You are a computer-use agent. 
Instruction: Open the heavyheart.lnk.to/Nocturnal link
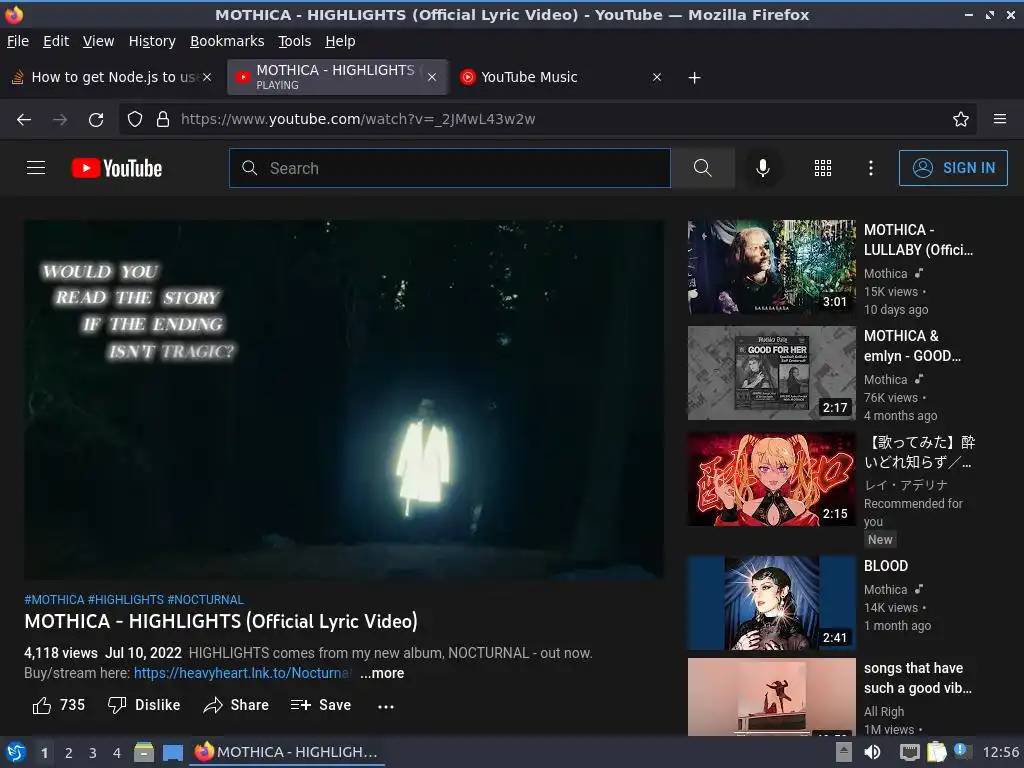(242, 673)
